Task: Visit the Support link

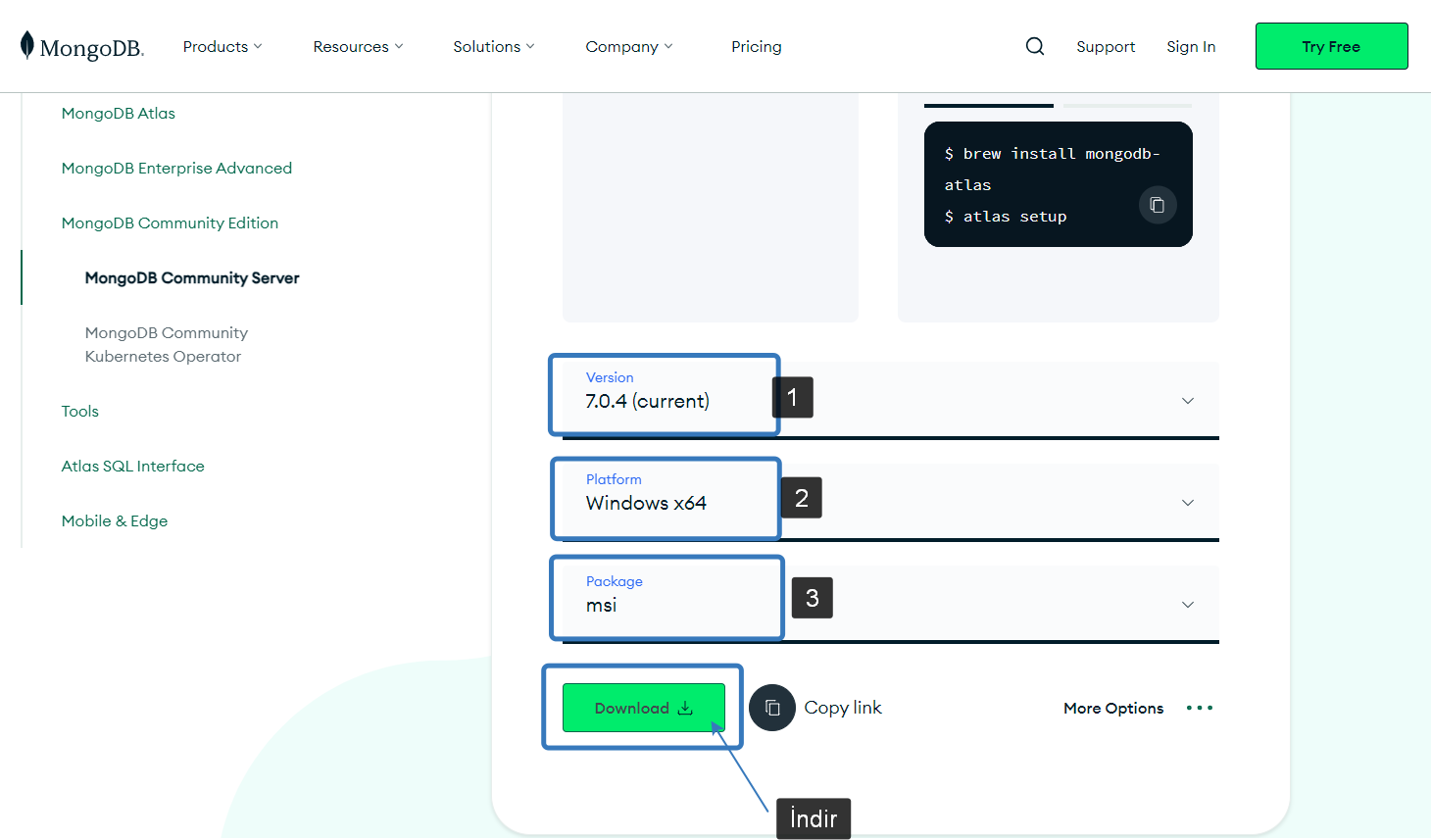Action: (1105, 47)
